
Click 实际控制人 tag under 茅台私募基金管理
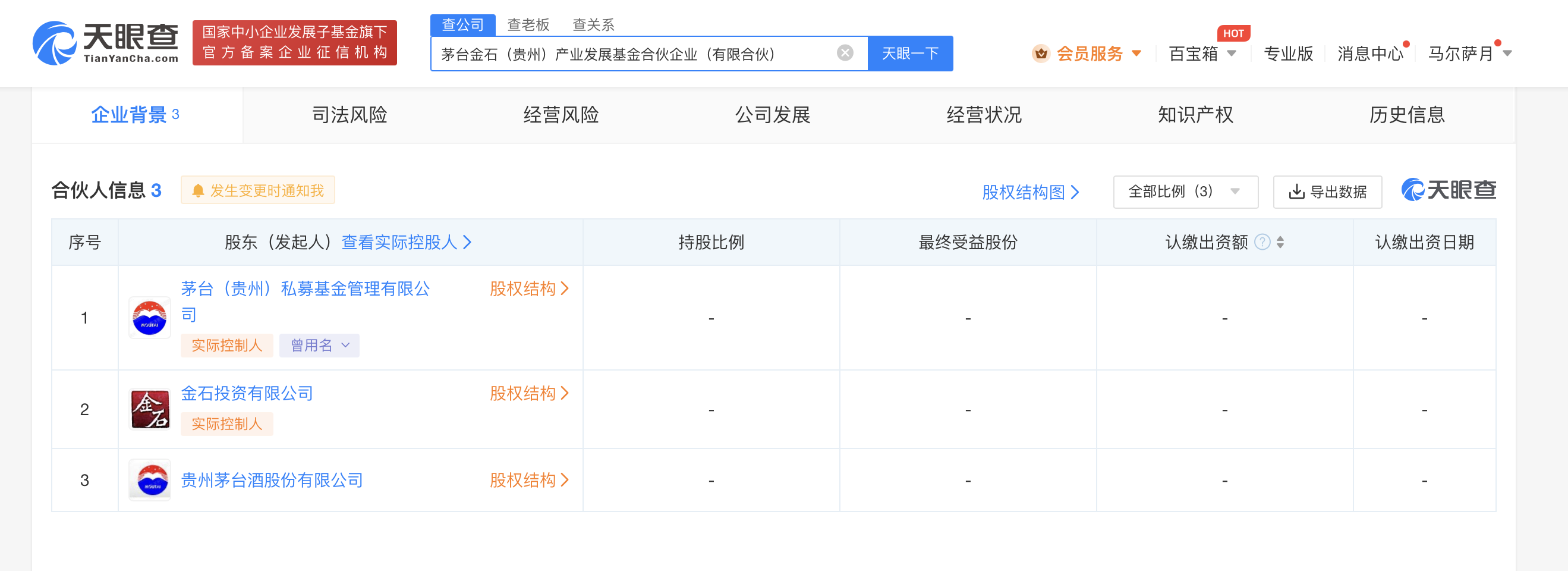click(x=226, y=346)
